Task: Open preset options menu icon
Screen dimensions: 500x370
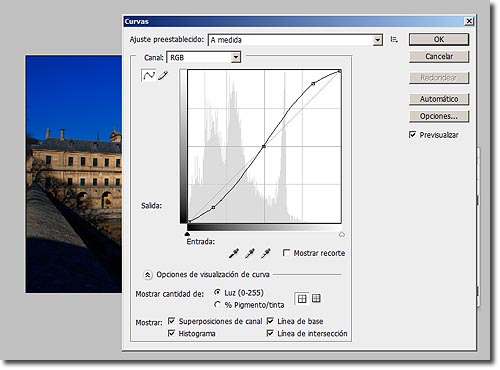Action: tap(394, 39)
